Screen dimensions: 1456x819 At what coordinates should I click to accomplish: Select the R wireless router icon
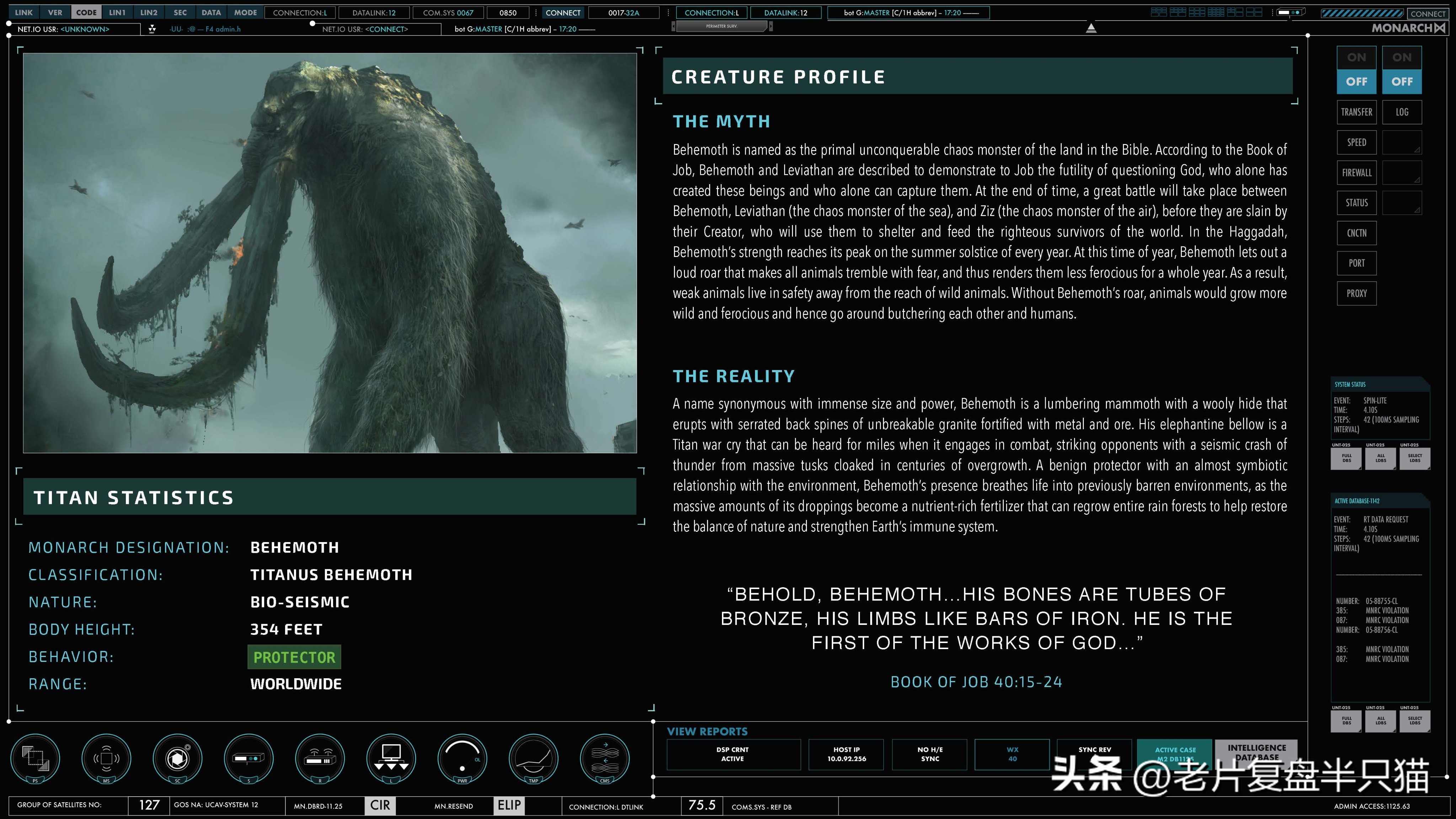[x=320, y=758]
